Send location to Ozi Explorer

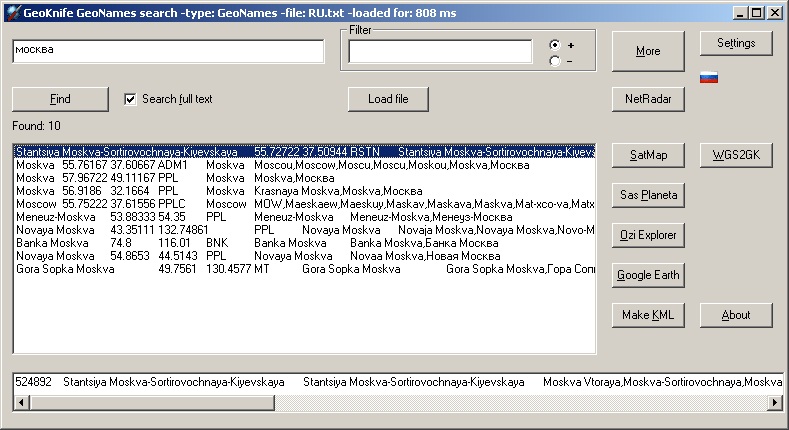coord(648,235)
